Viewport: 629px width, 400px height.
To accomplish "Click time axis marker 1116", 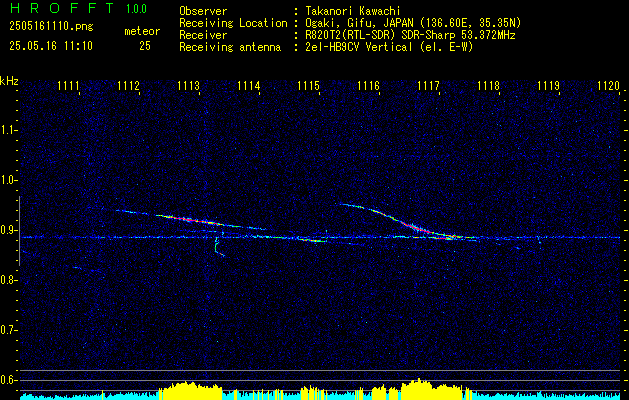I will tap(369, 86).
